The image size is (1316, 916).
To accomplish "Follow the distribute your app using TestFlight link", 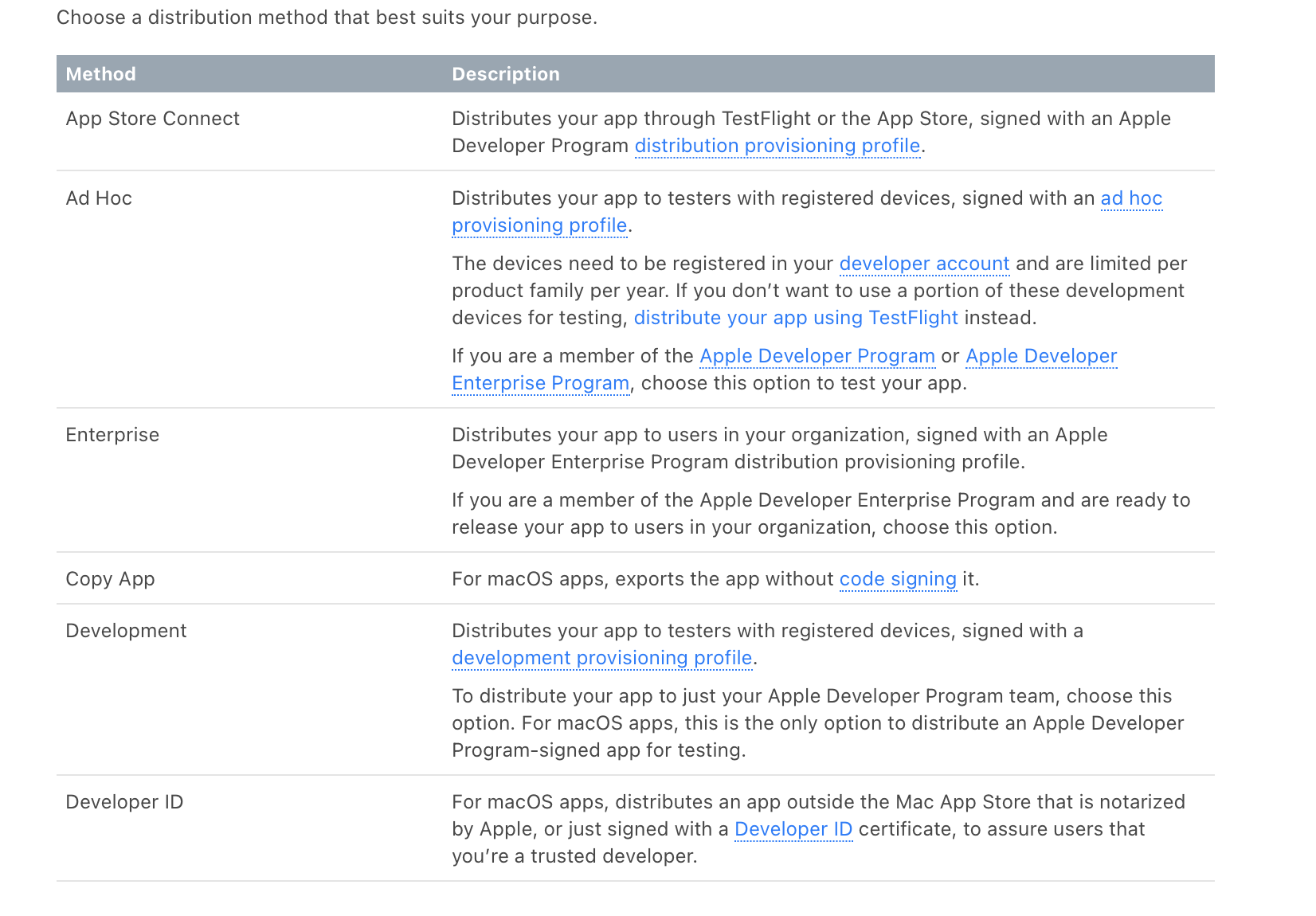I will tap(795, 318).
